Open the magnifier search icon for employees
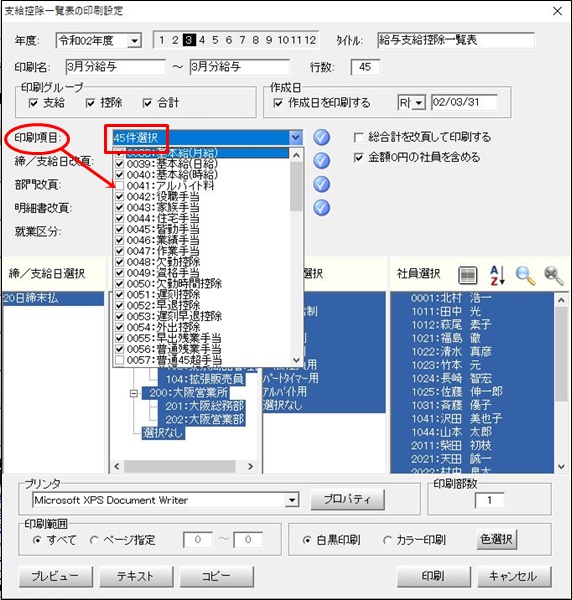 (x=525, y=276)
